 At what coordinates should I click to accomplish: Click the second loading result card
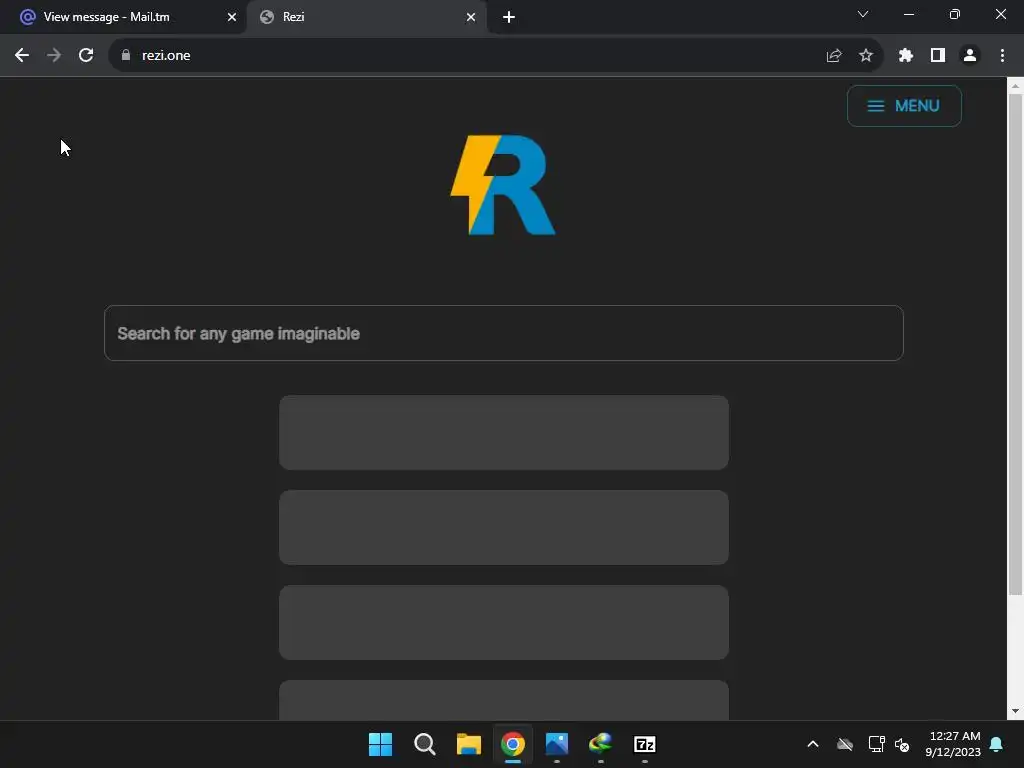pyautogui.click(x=504, y=527)
